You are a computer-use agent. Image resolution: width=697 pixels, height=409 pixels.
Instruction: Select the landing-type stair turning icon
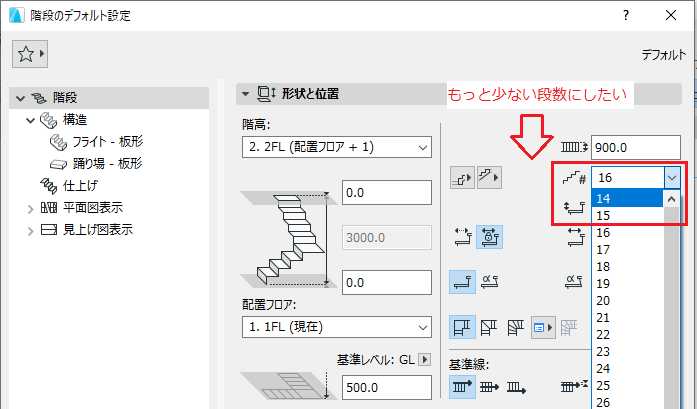(462, 327)
